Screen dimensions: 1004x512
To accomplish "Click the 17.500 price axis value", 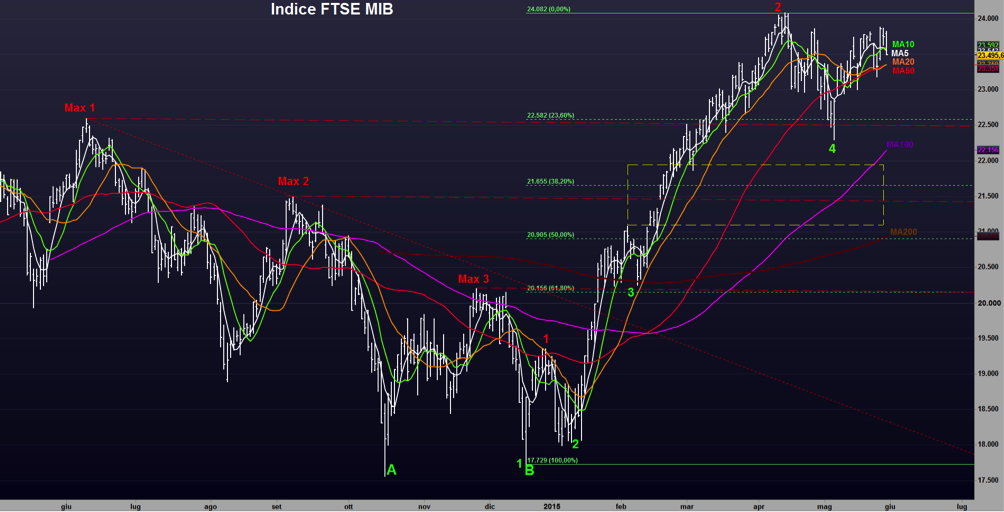I will [987, 480].
